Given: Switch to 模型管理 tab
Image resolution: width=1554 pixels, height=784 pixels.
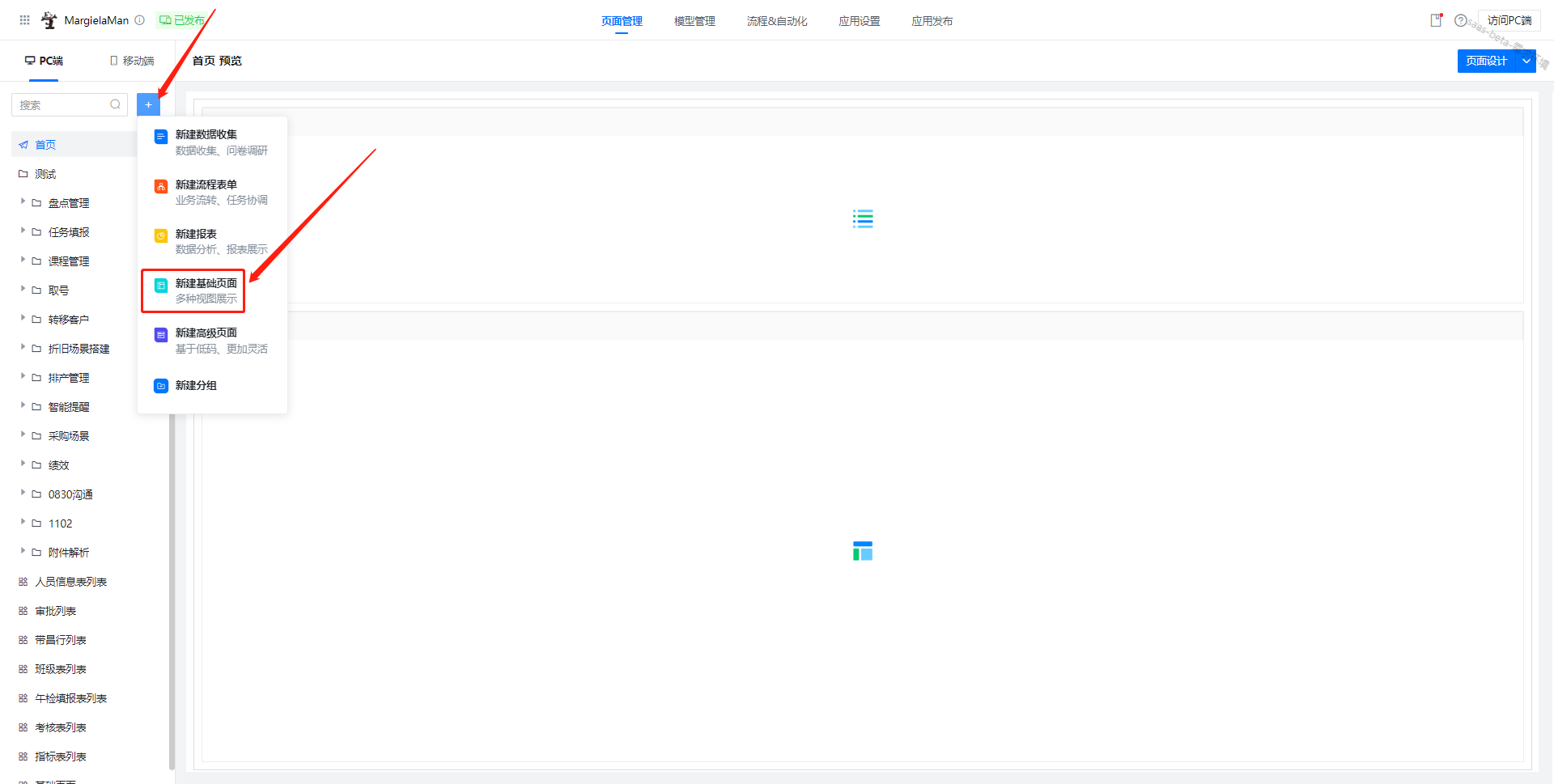Looking at the screenshot, I should tap(694, 21).
